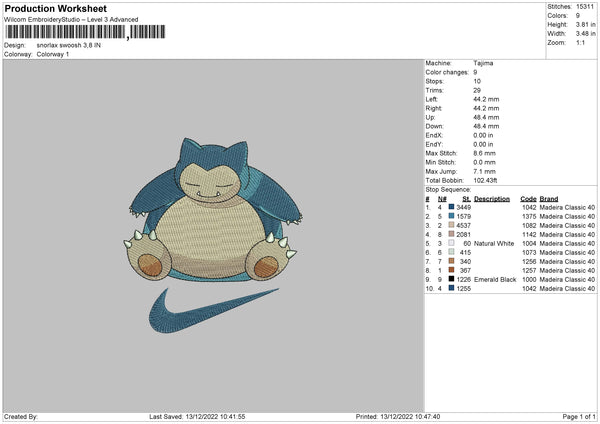Click the teal swoosh embroidery below Snorlax
This screenshot has height=424, width=600.
(x=212, y=310)
